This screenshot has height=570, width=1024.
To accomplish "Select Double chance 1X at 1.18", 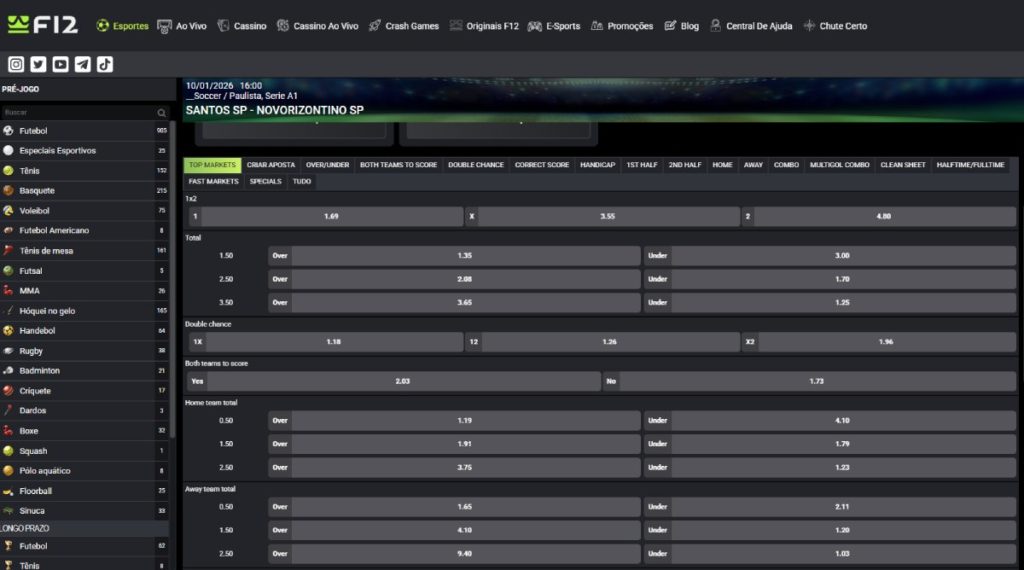I will click(x=326, y=341).
